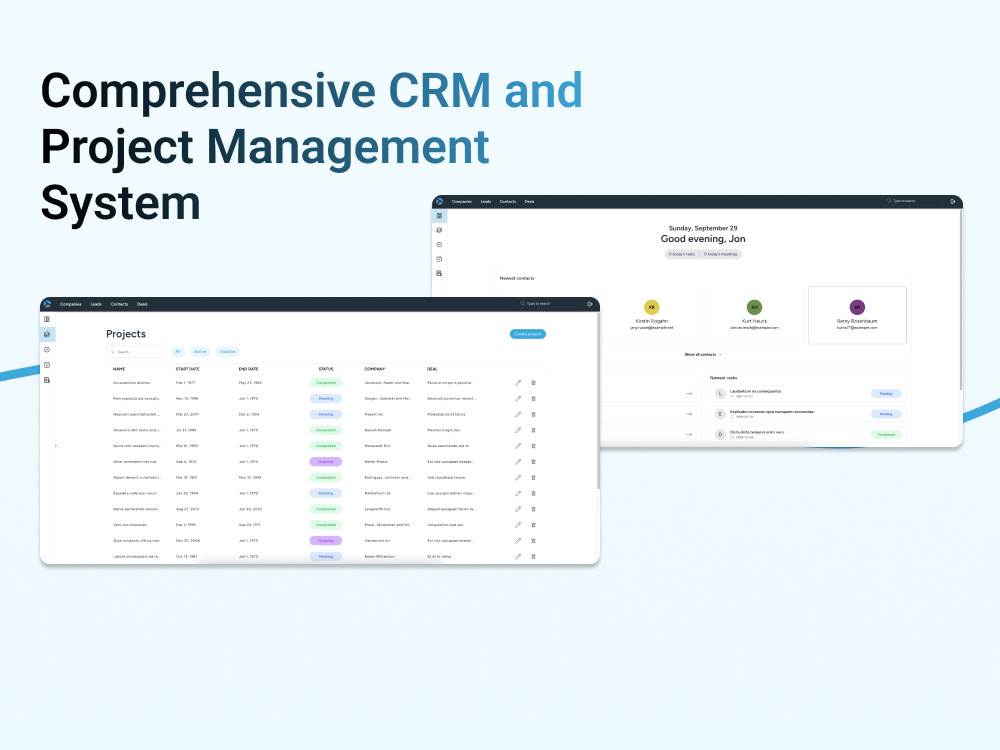The width and height of the screenshot is (1000, 750).
Task: Open Kirstin Rogahn contact card
Action: pos(651,315)
